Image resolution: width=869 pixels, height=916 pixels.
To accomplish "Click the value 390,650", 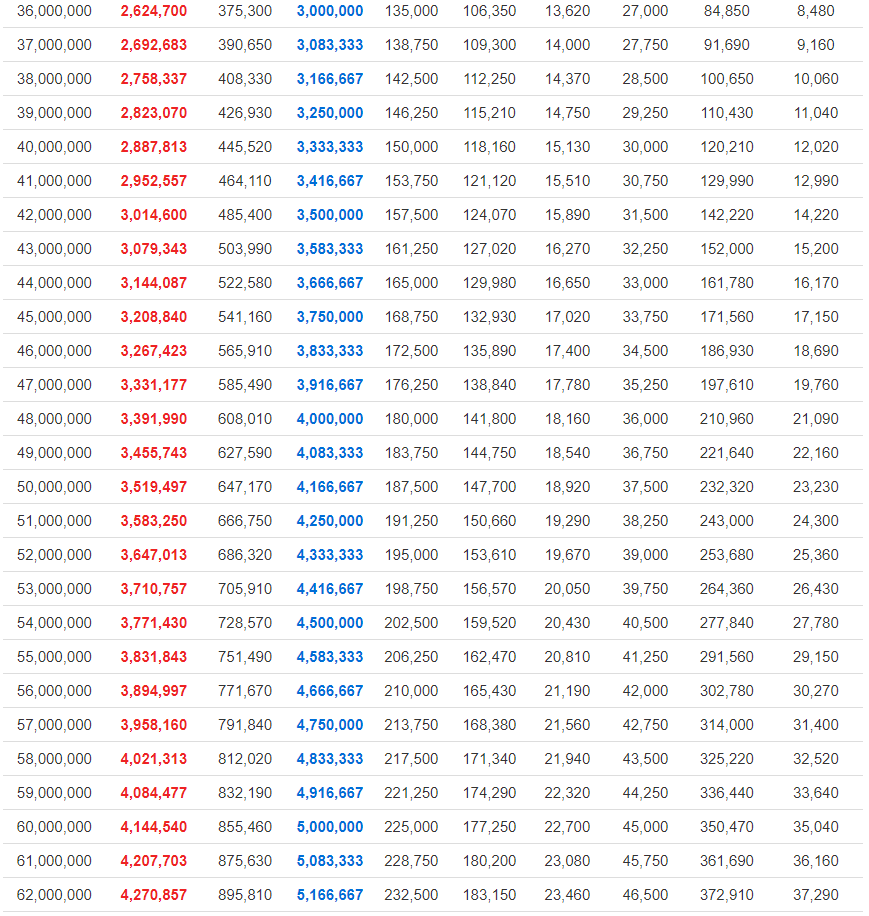I will [x=245, y=45].
